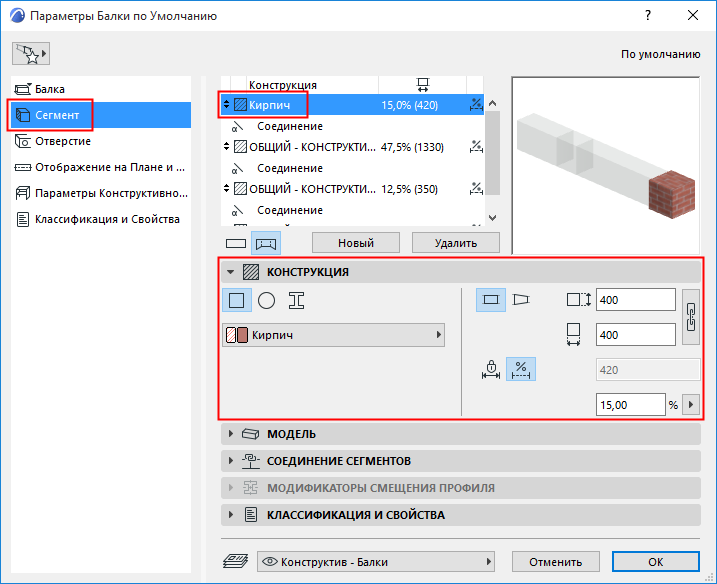Expand КЛАССИФИКАЦИЯ И СВОЙСТВА panel
This screenshot has width=717, height=584.
460,515
